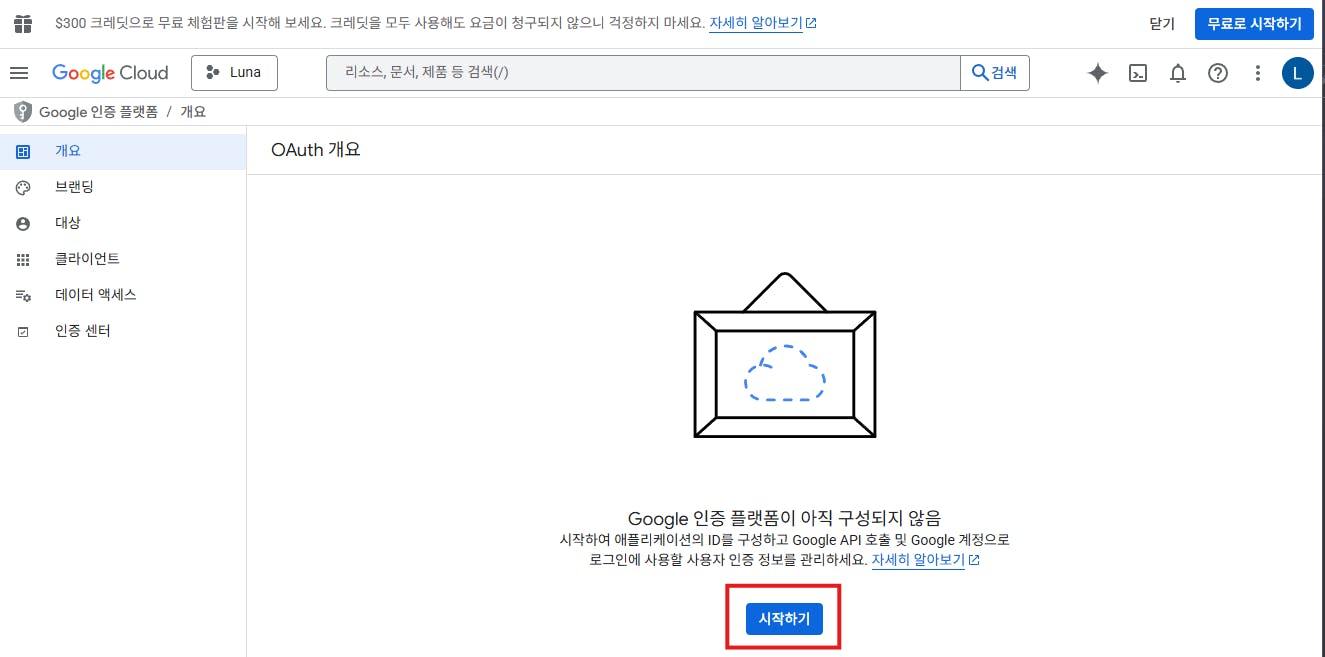Click the 검색 search button
This screenshot has width=1325, height=657.
pos(994,73)
